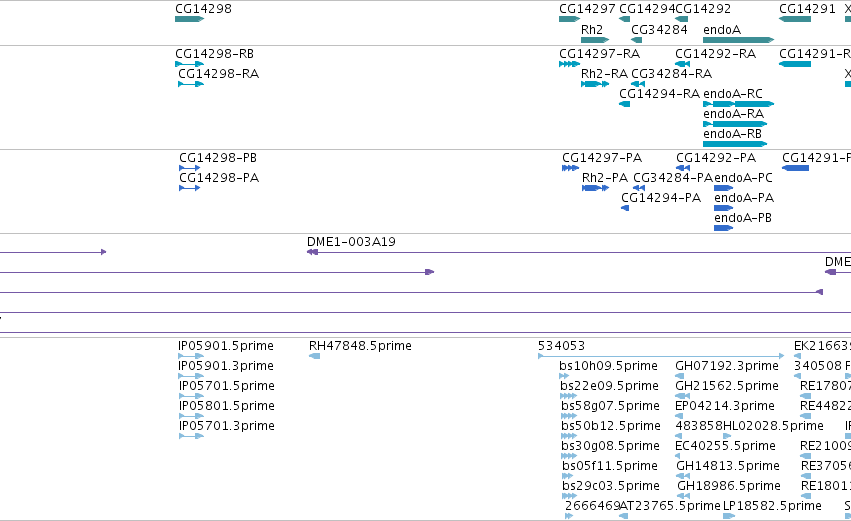The image size is (851, 521).
Task: Click the DME1-003A19 BAC label
Action: [351, 242]
